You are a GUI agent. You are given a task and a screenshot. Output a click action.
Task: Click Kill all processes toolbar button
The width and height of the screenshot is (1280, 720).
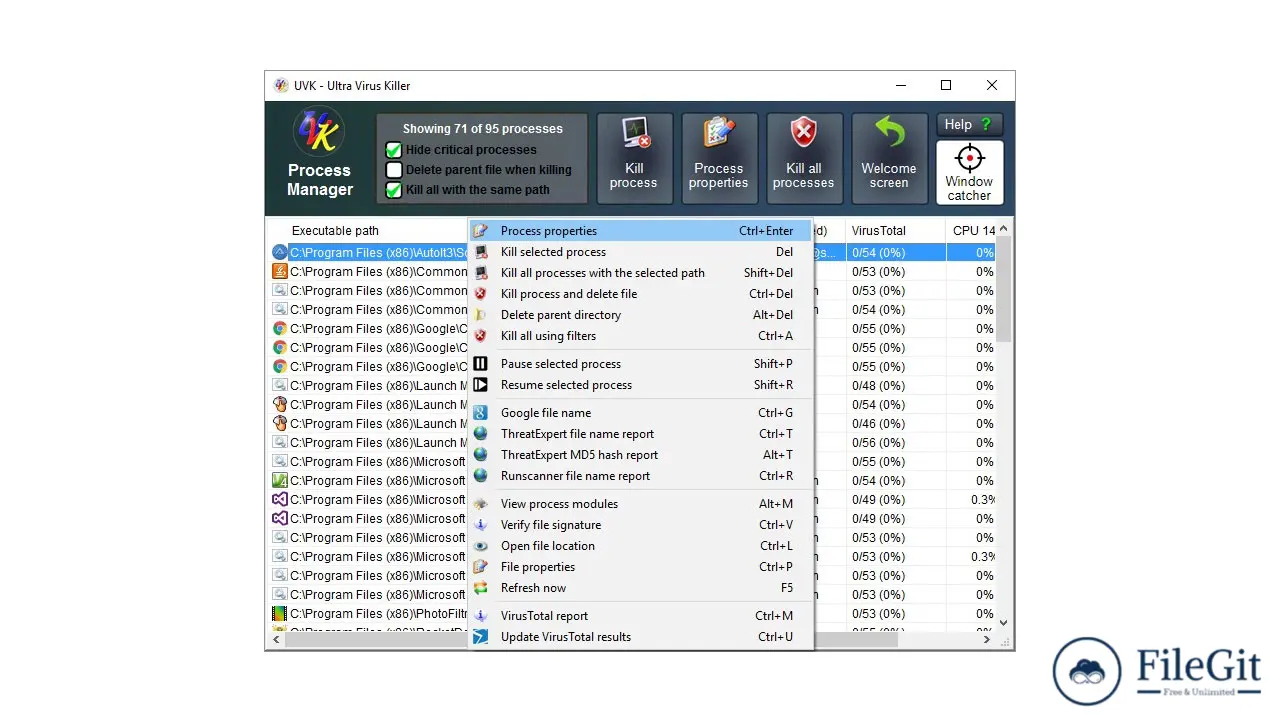pos(804,158)
